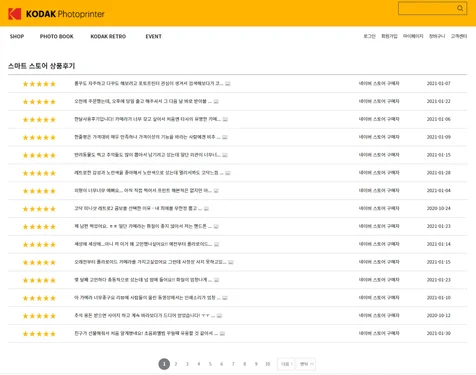Open the review beginning '아 카메라 너무좋구요'
The height and width of the screenshot is (375, 476).
click(147, 298)
